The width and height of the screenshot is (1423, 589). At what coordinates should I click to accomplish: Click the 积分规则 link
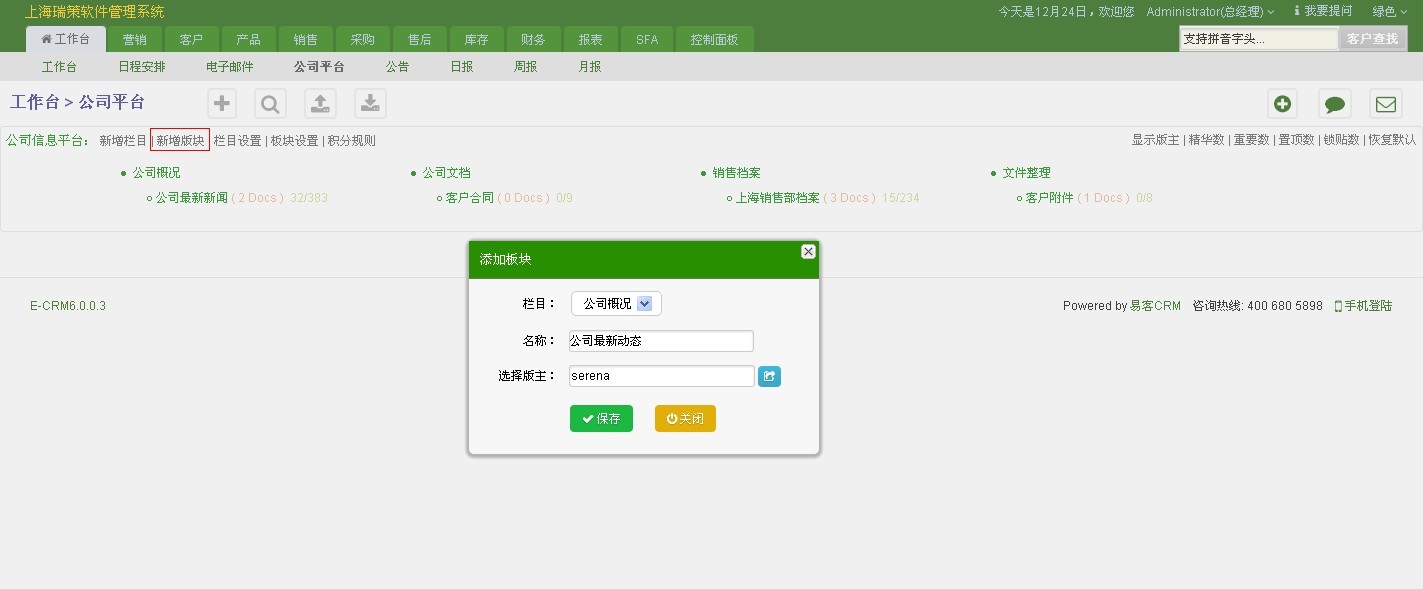351,141
